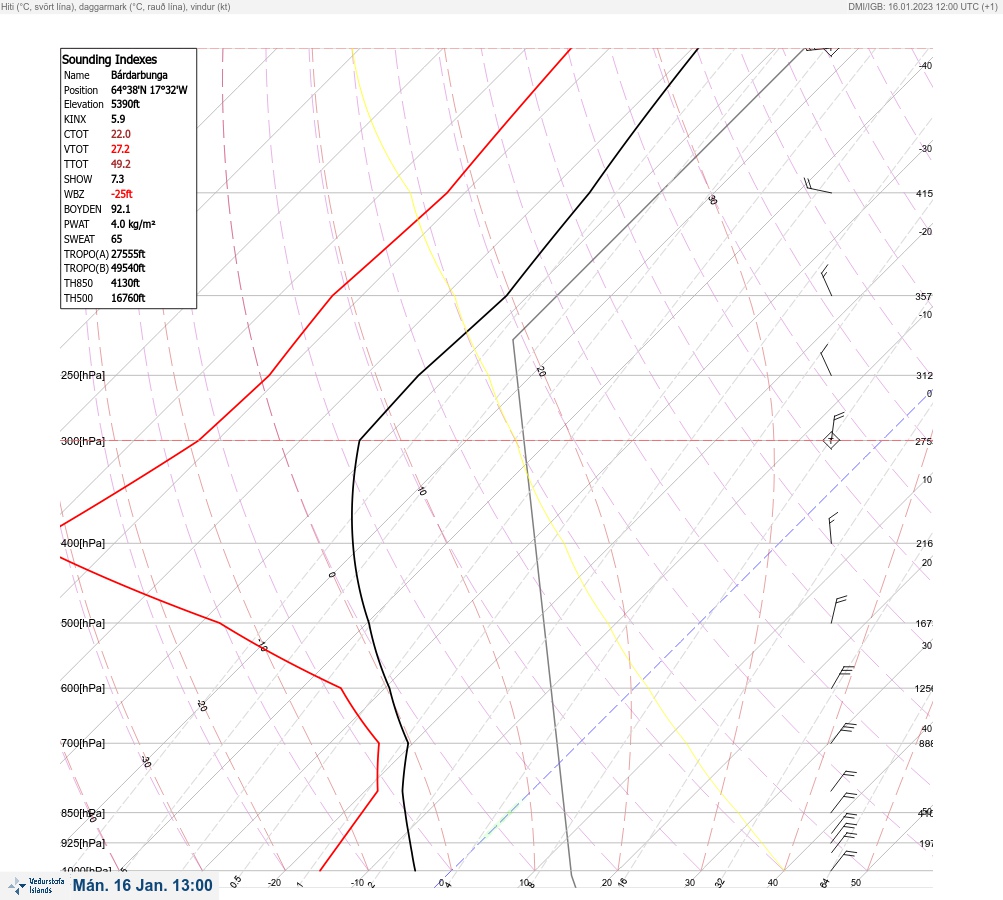Click the wind barb at 600 hPa level
The width and height of the screenshot is (1003, 900).
[842, 677]
